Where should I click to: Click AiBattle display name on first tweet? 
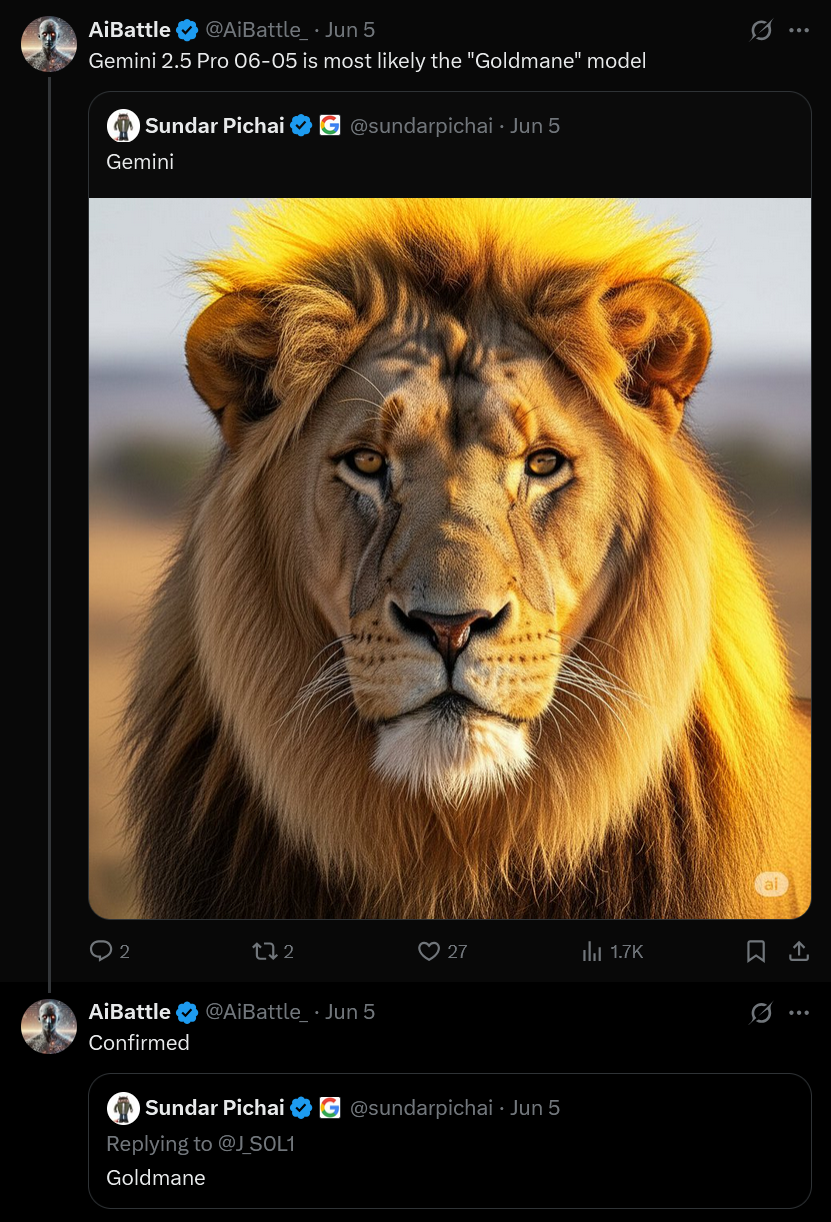(x=130, y=30)
